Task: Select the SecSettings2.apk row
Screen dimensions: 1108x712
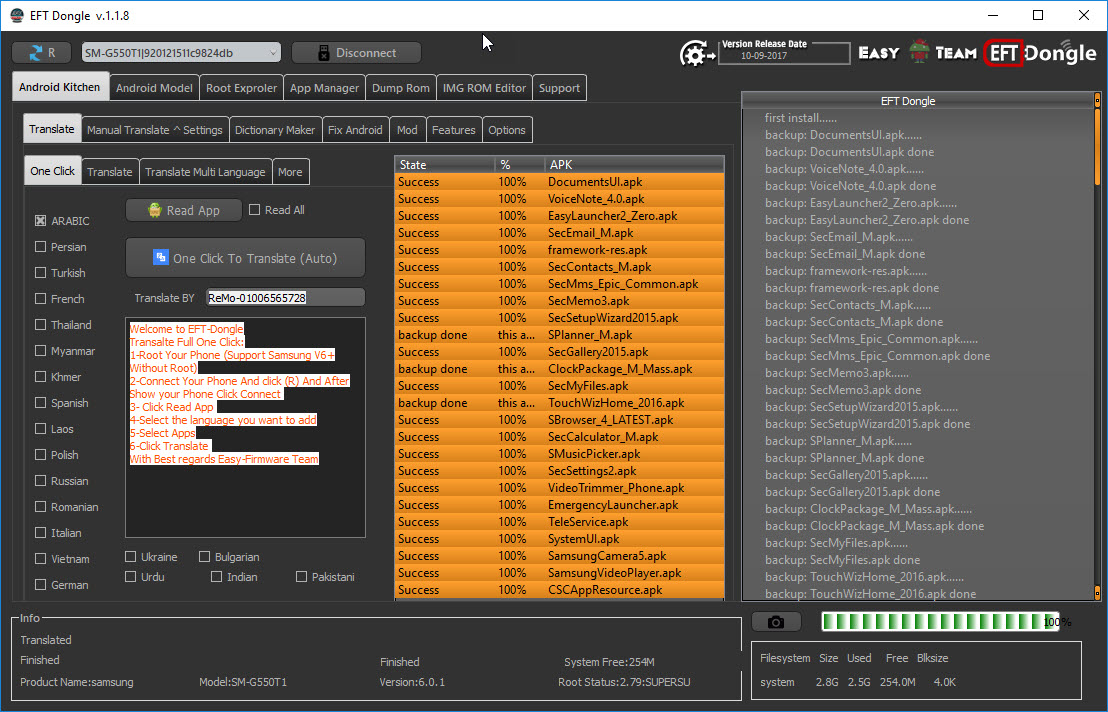Action: 560,470
